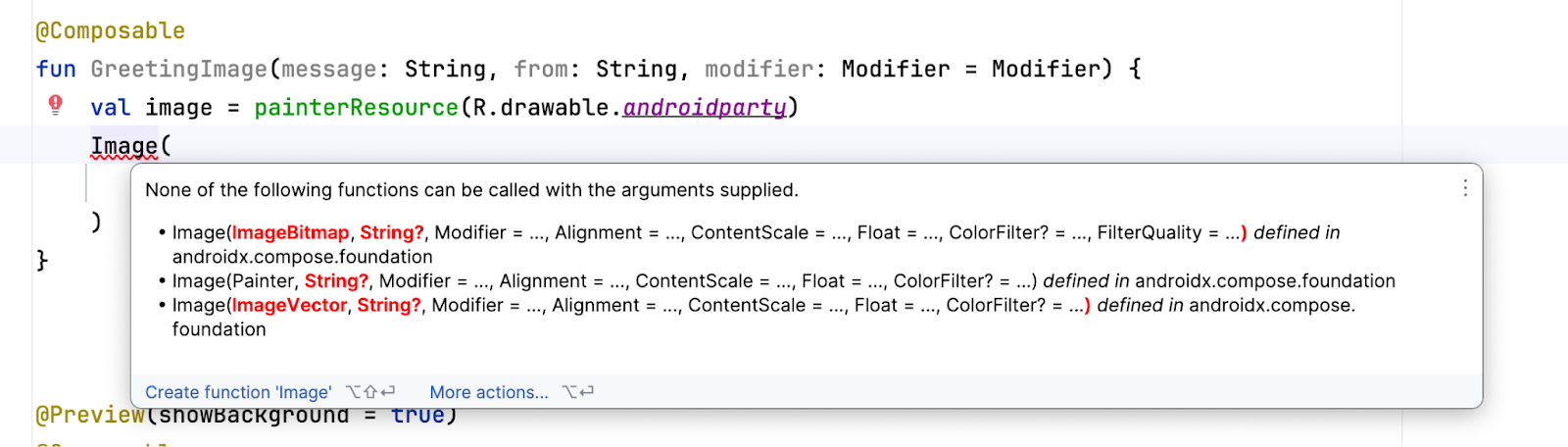Click the closing brace of GreetingImage
Viewport: 1568px width, 447px height.
coord(42,260)
